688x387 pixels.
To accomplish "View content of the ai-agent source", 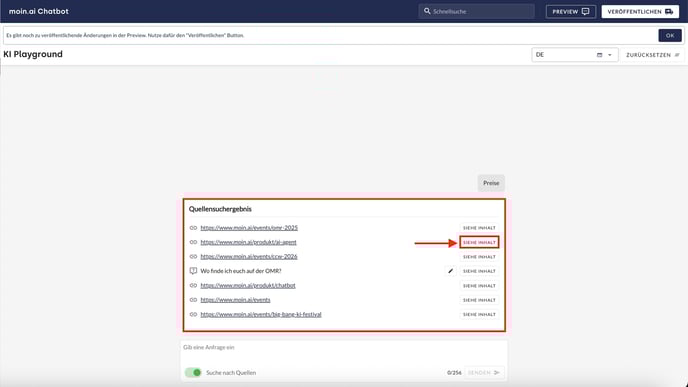I will (x=479, y=242).
